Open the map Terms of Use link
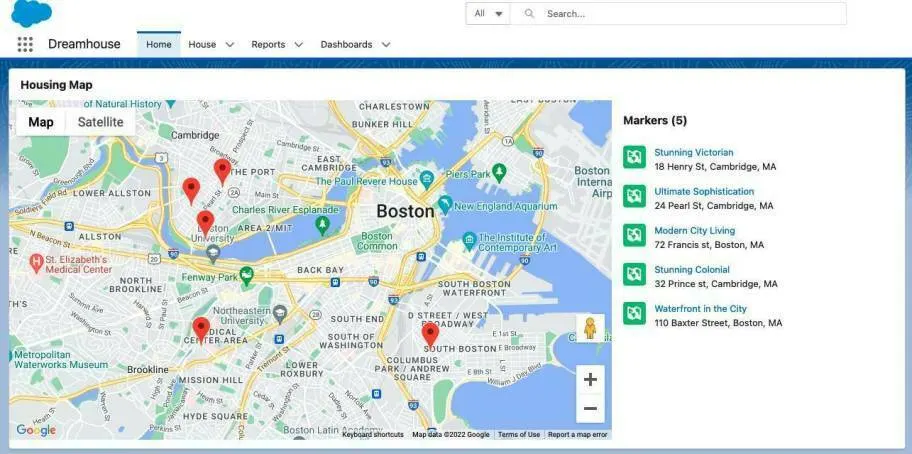This screenshot has height=454, width=912. click(x=519, y=434)
